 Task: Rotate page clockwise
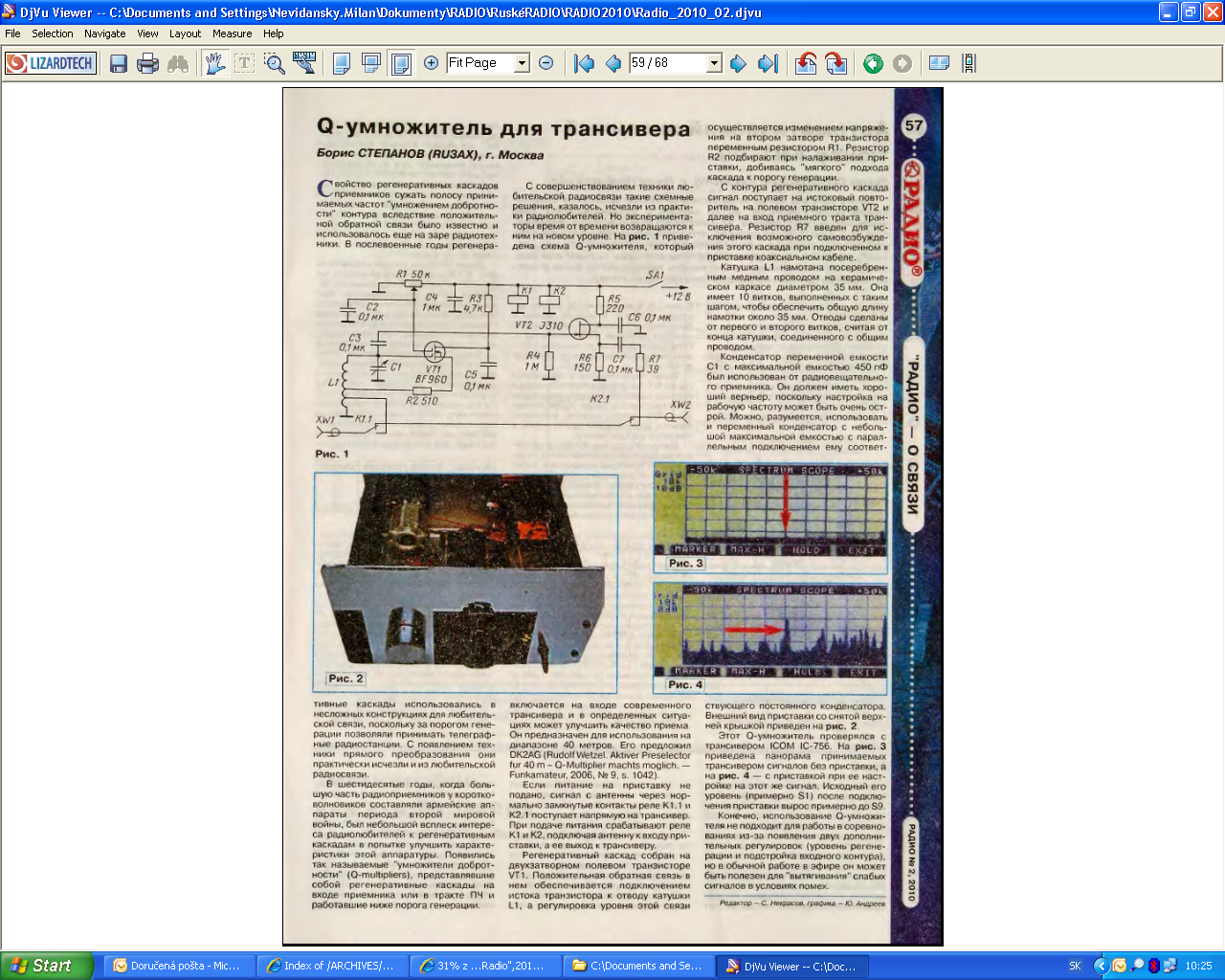coord(836,63)
